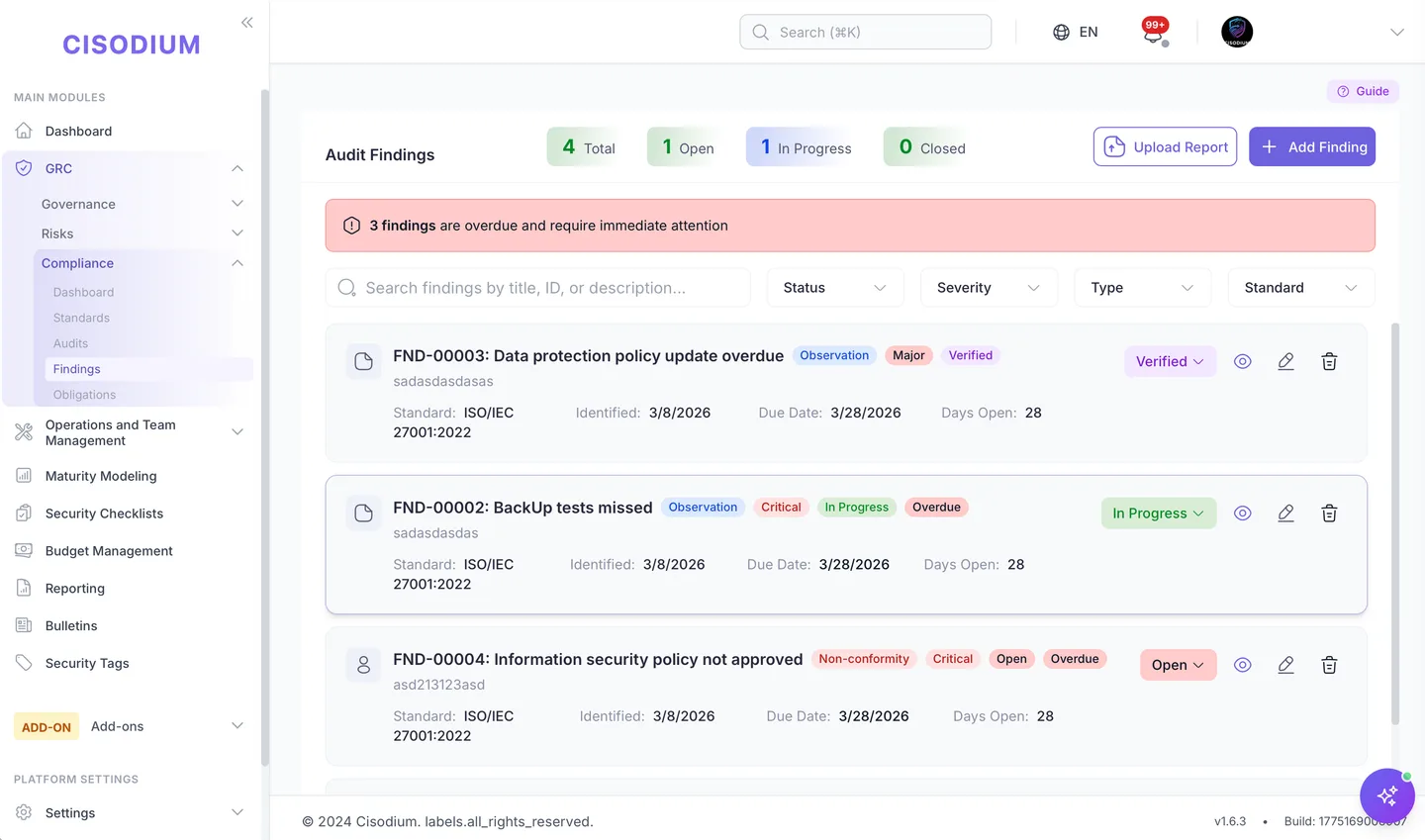Click the Add Finding button
The image size is (1425, 840).
1312,146
